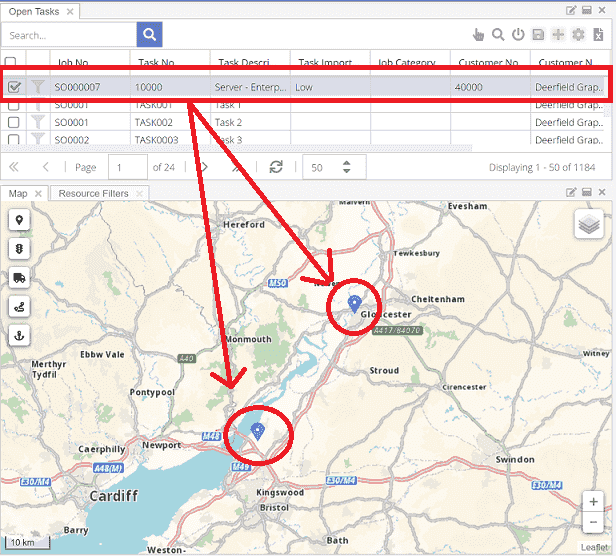Click the anchor map tool
Image resolution: width=616 pixels, height=556 pixels.
coord(19,336)
